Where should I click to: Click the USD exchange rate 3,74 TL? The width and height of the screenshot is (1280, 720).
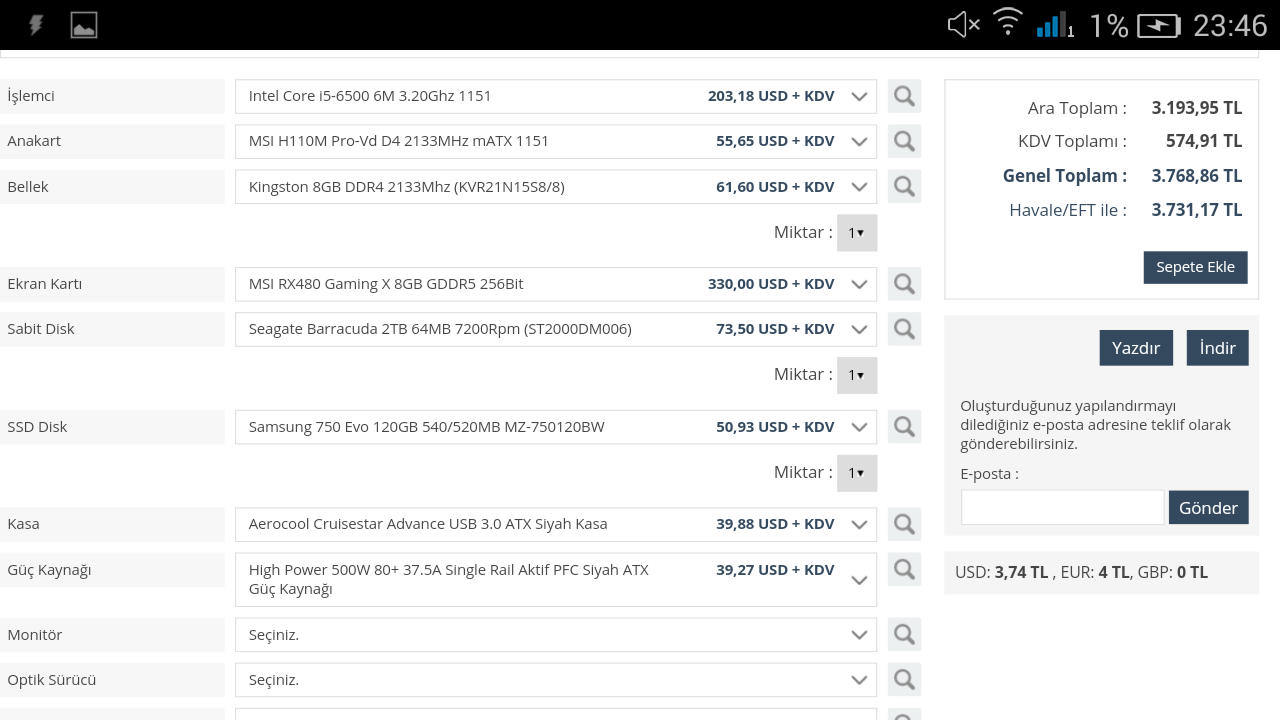pos(1021,573)
